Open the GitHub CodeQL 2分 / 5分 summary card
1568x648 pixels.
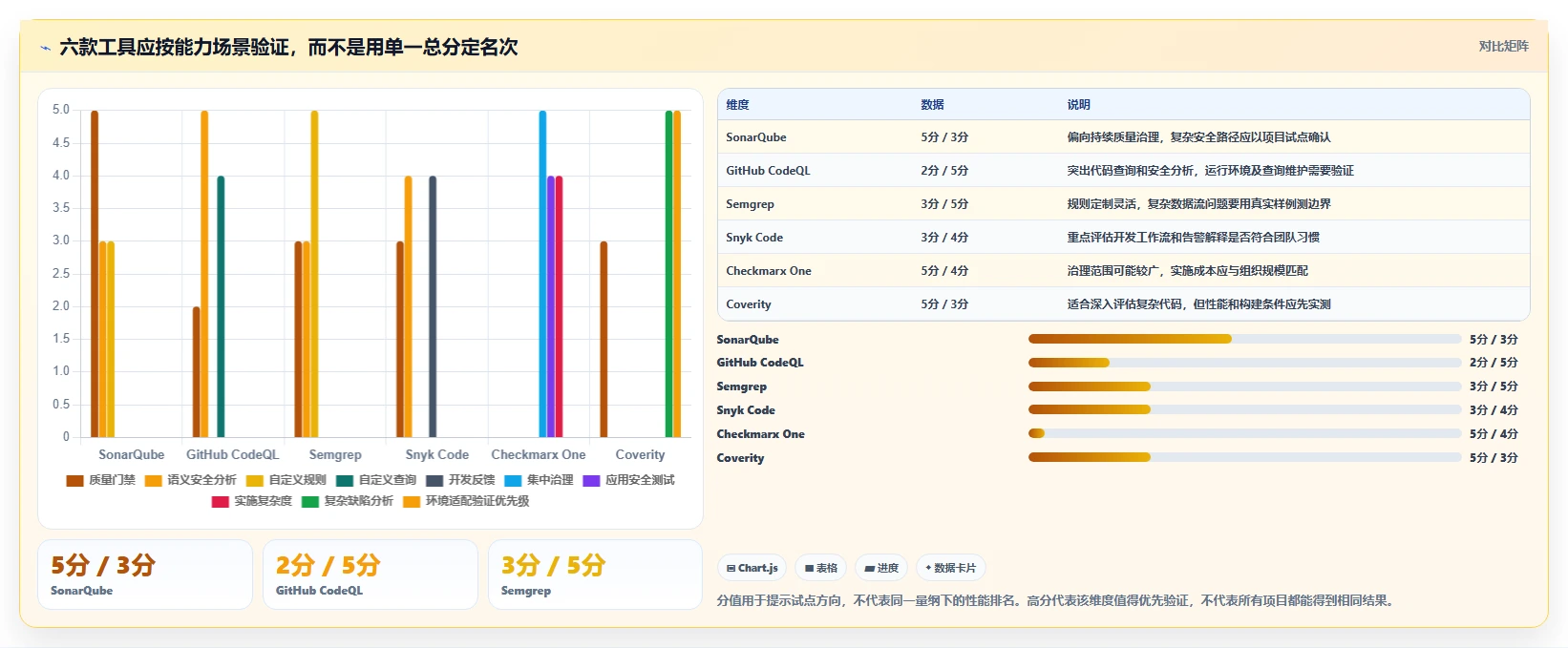pyautogui.click(x=371, y=575)
